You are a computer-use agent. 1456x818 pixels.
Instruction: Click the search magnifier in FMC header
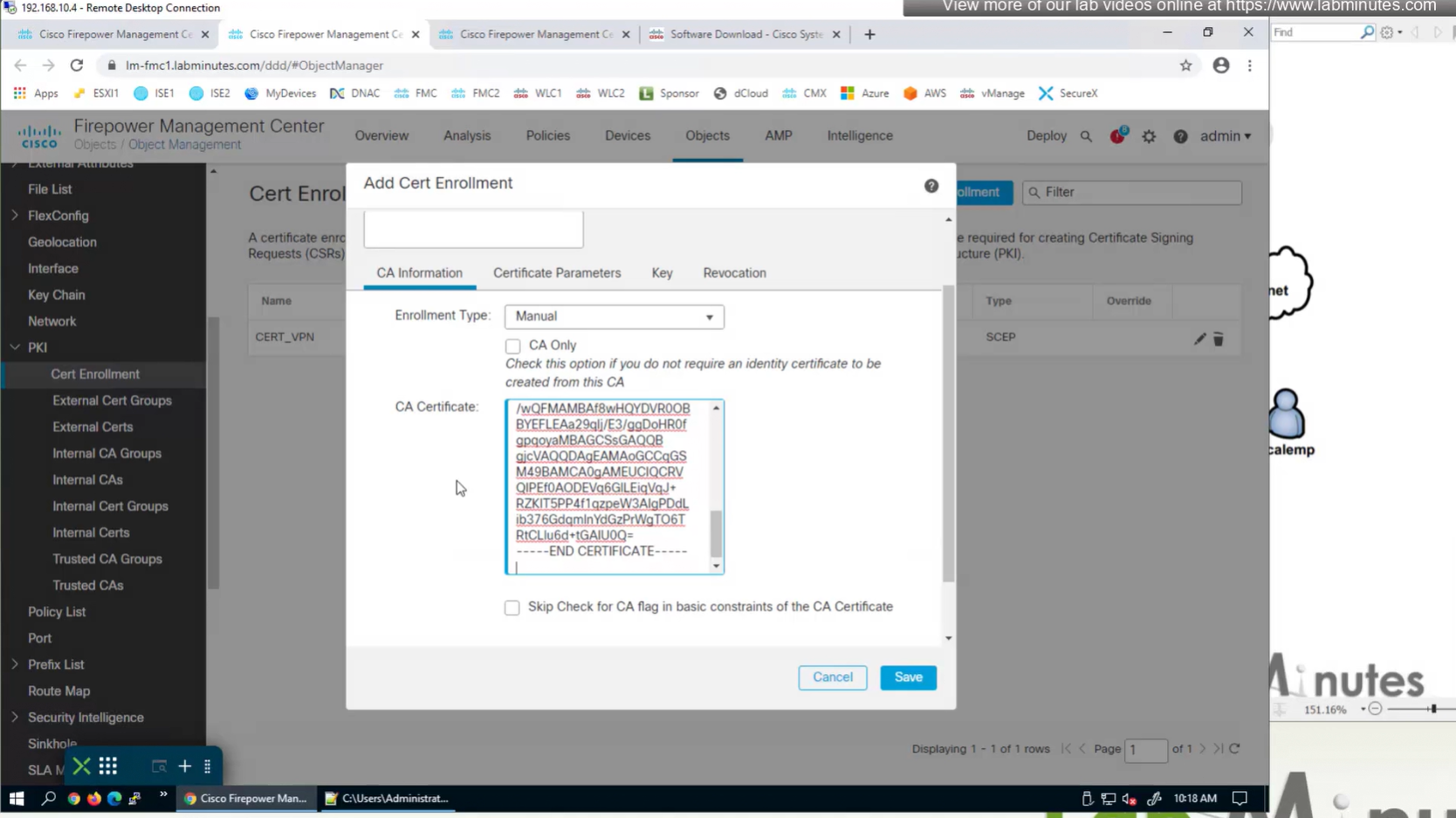pos(1086,136)
